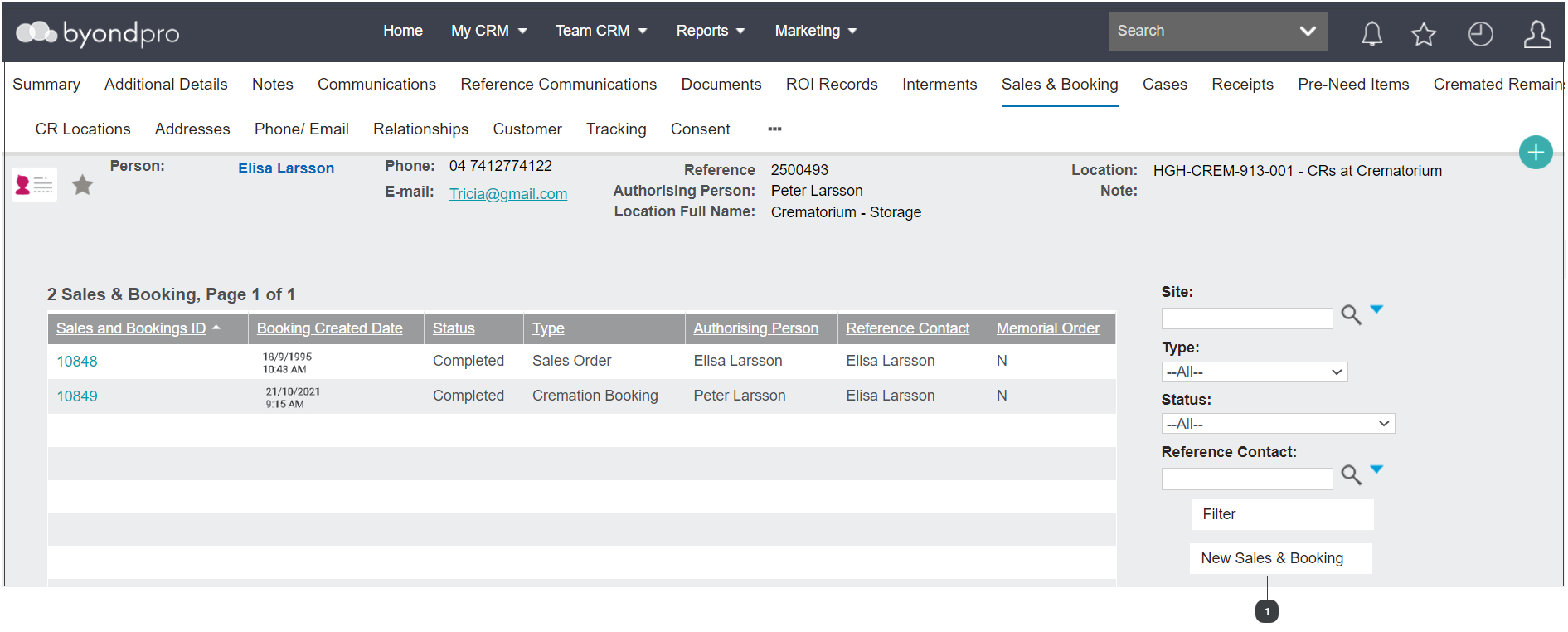Click the byondpro logo

98,33
